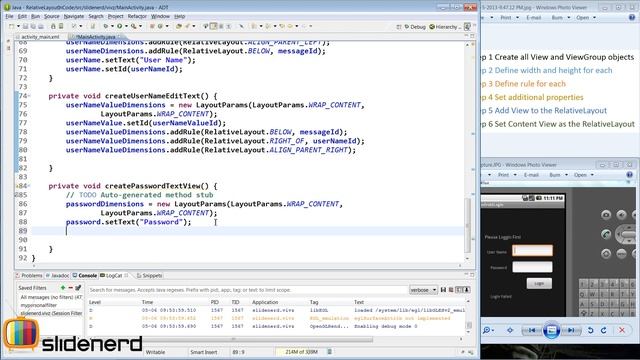640x360 pixels.
Task: Open the Refactor menu
Action: [137, 16]
